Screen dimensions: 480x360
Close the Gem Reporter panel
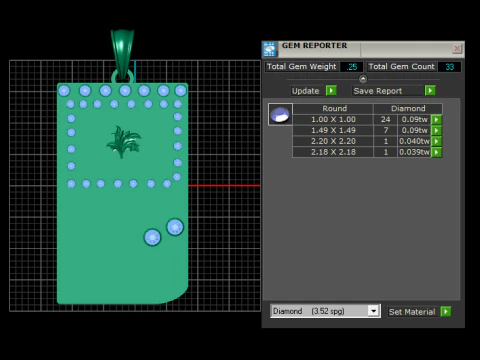(x=457, y=49)
